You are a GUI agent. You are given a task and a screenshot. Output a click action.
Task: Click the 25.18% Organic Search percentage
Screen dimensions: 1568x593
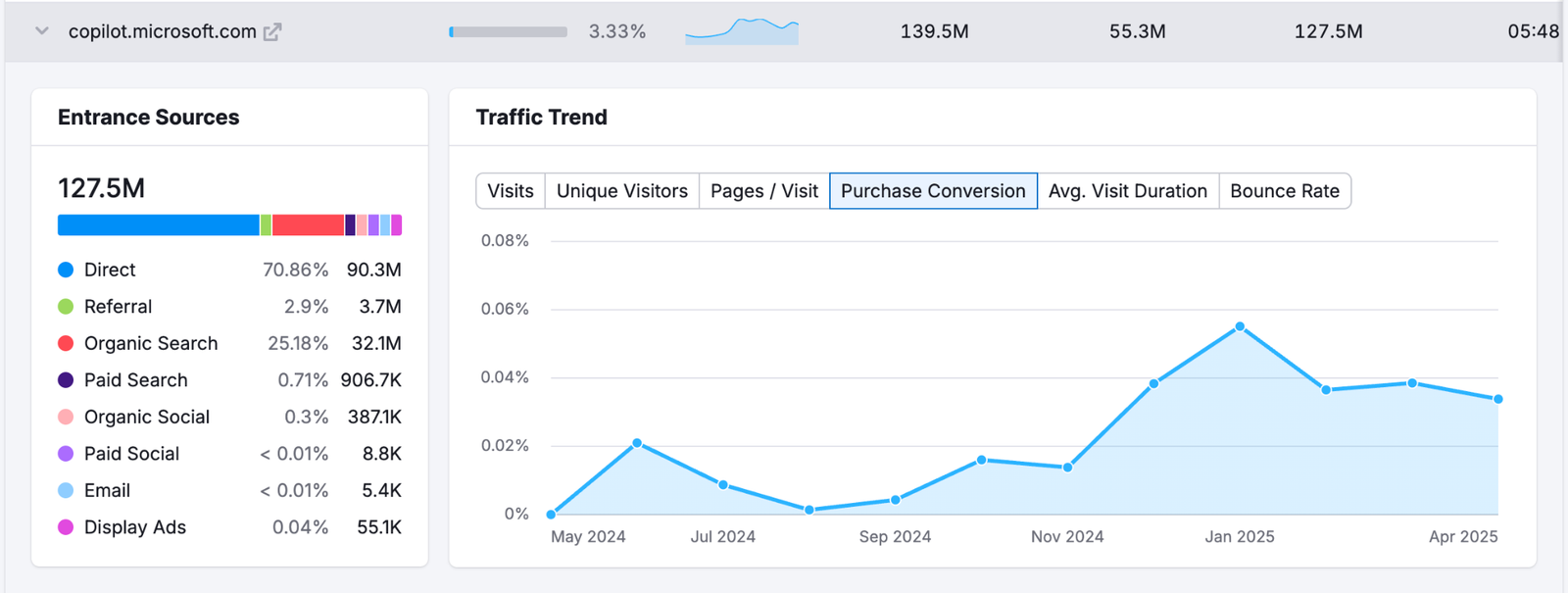[298, 343]
